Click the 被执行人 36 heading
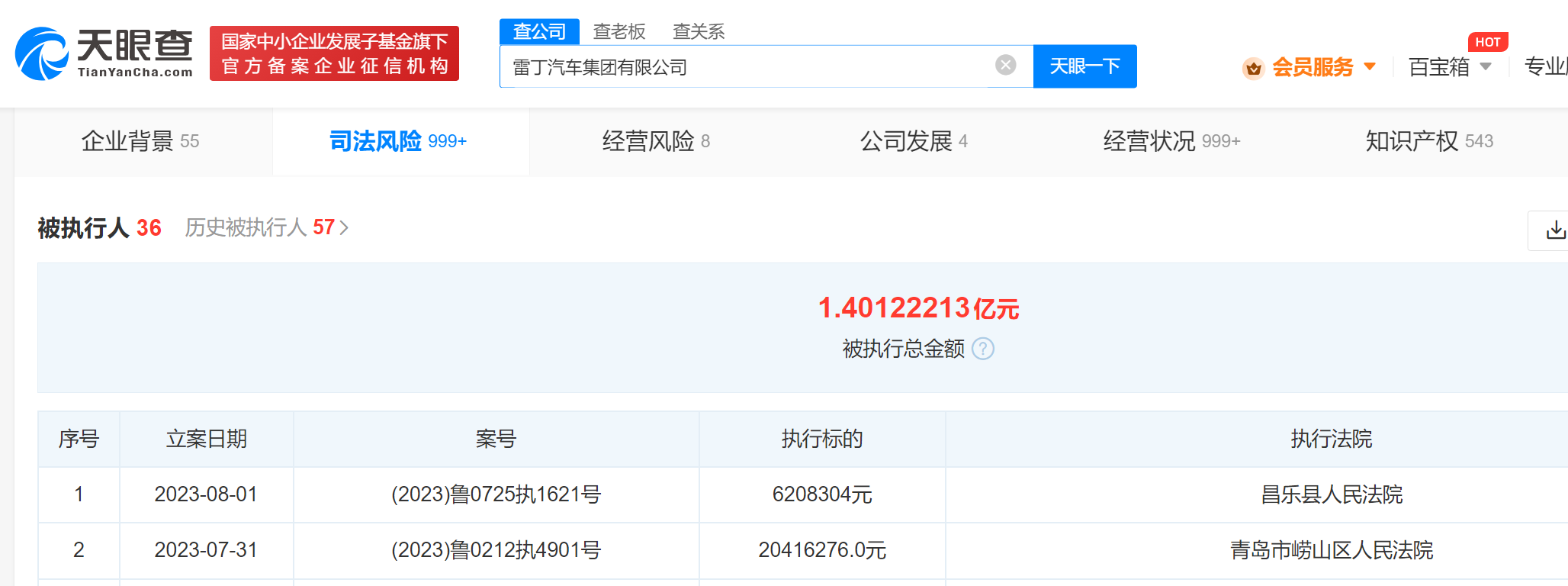The height and width of the screenshot is (586, 1568). [99, 227]
